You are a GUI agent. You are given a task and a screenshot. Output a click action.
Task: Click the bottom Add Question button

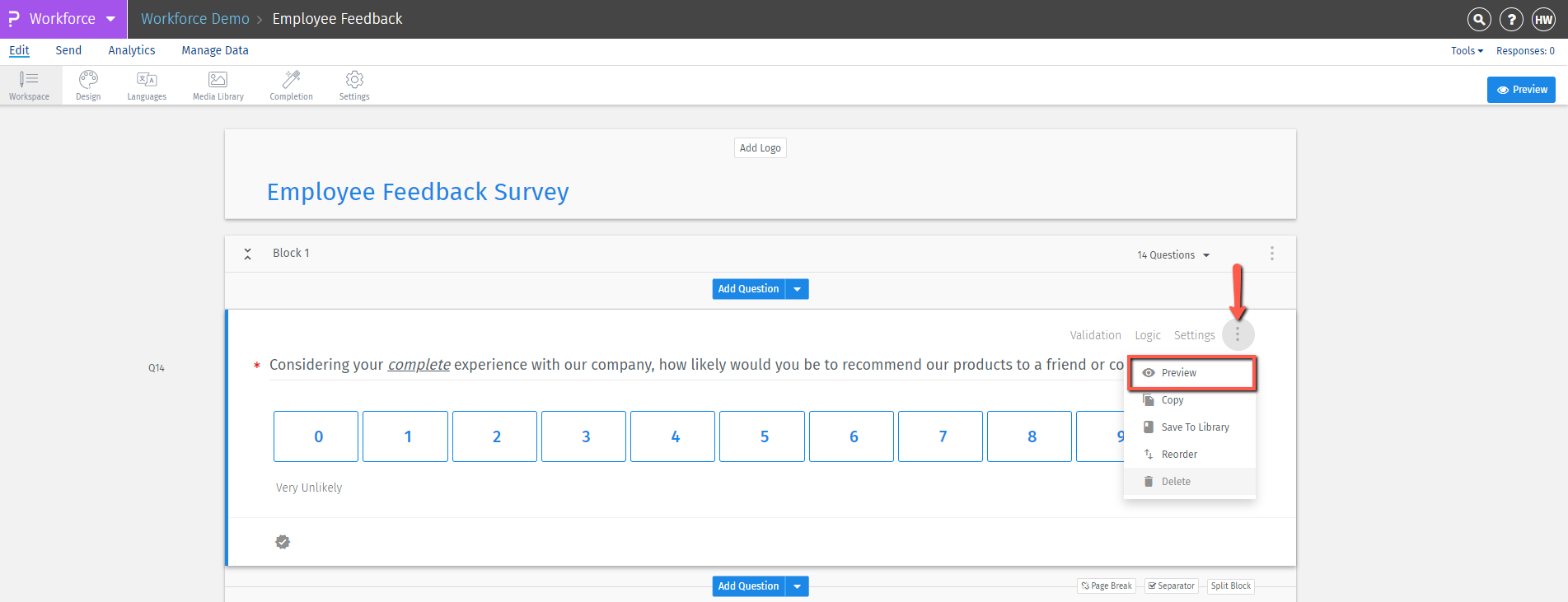748,586
